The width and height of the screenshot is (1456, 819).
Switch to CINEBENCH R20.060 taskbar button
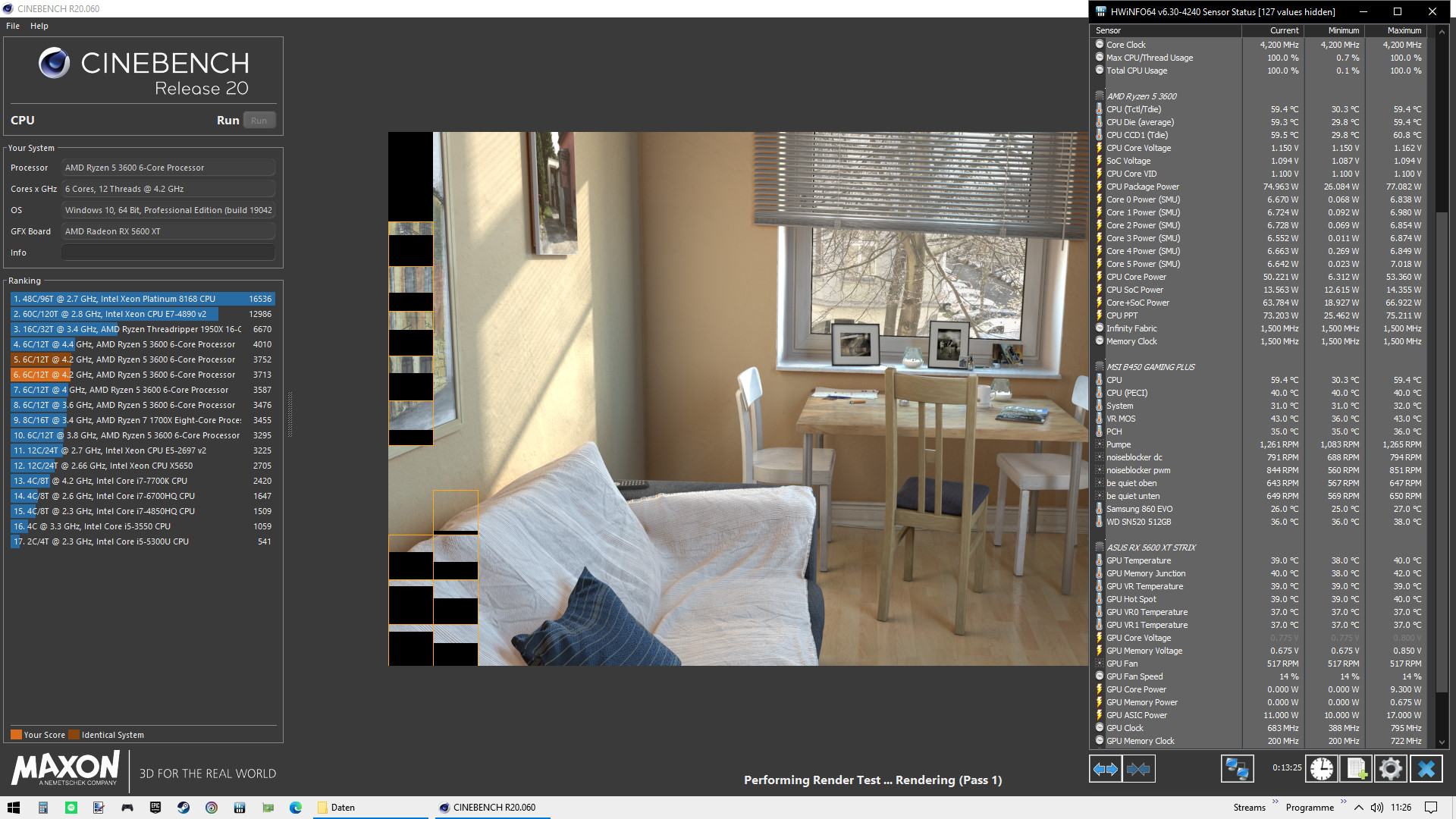[x=493, y=808]
